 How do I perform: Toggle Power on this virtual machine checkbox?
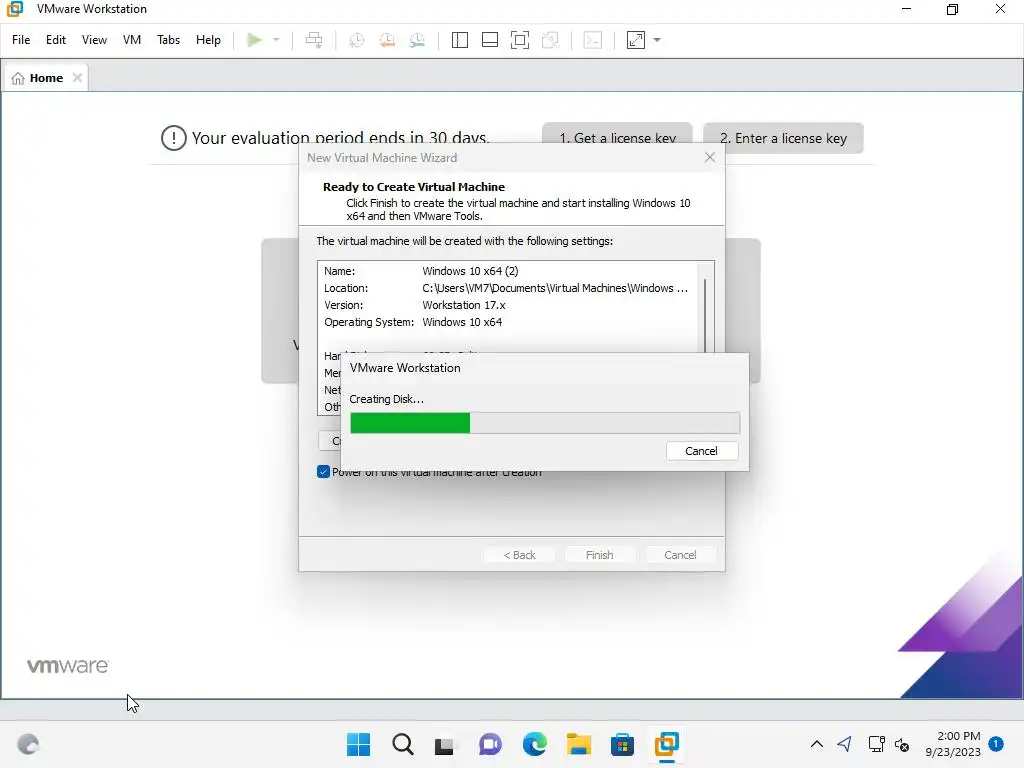323,472
